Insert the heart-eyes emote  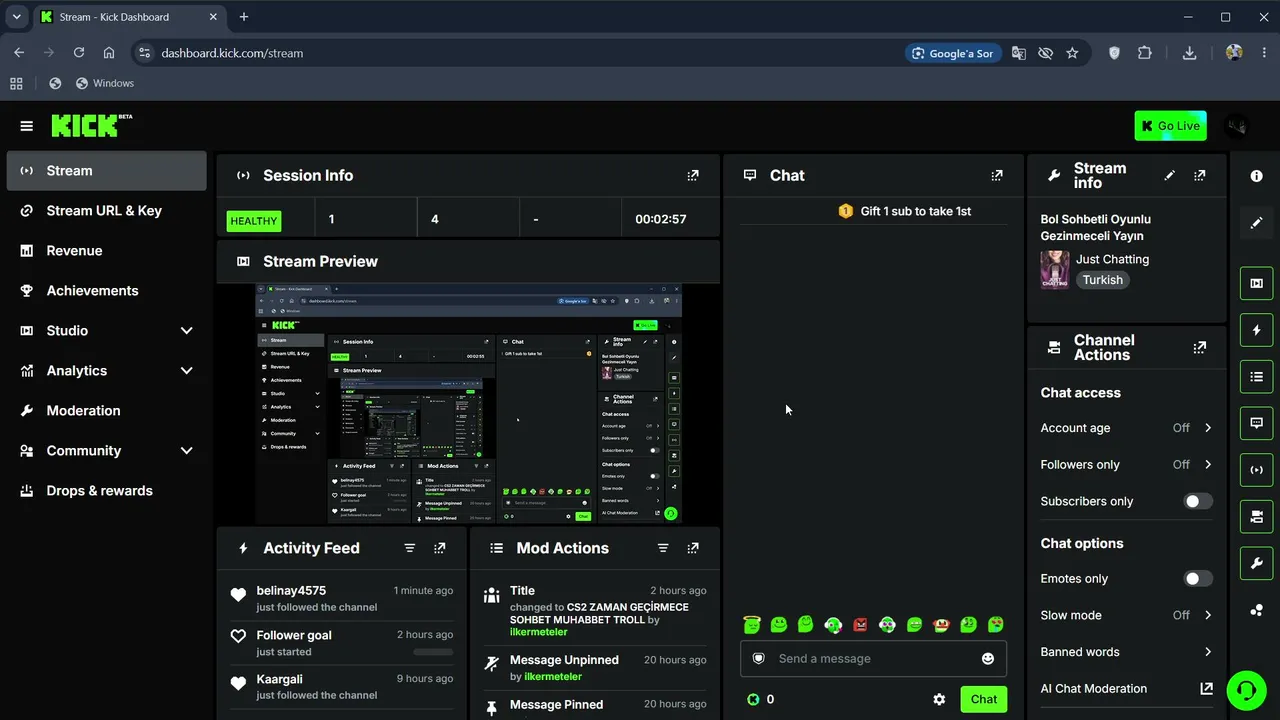click(996, 625)
